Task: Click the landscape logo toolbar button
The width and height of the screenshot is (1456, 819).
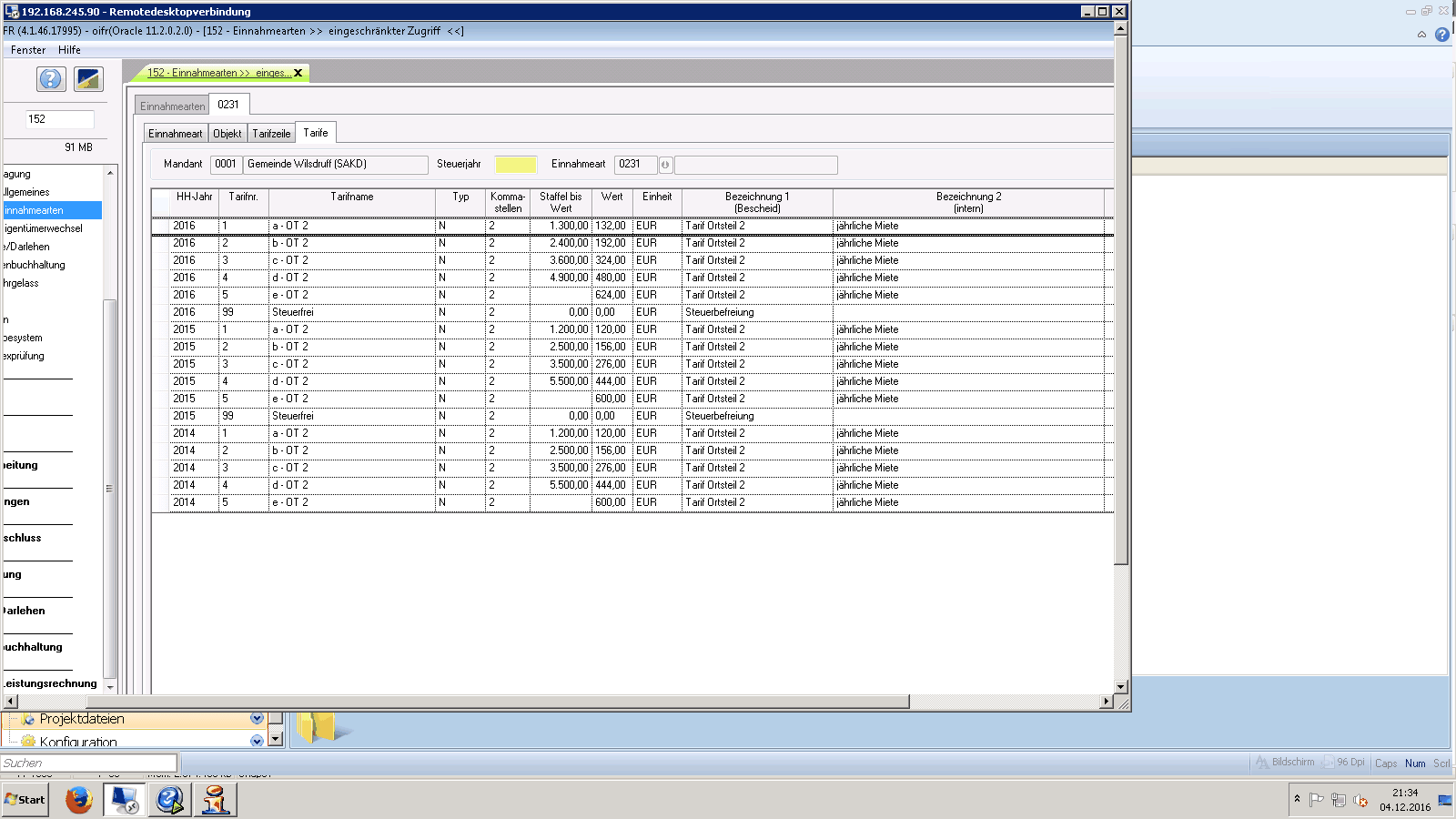Action: click(x=88, y=79)
